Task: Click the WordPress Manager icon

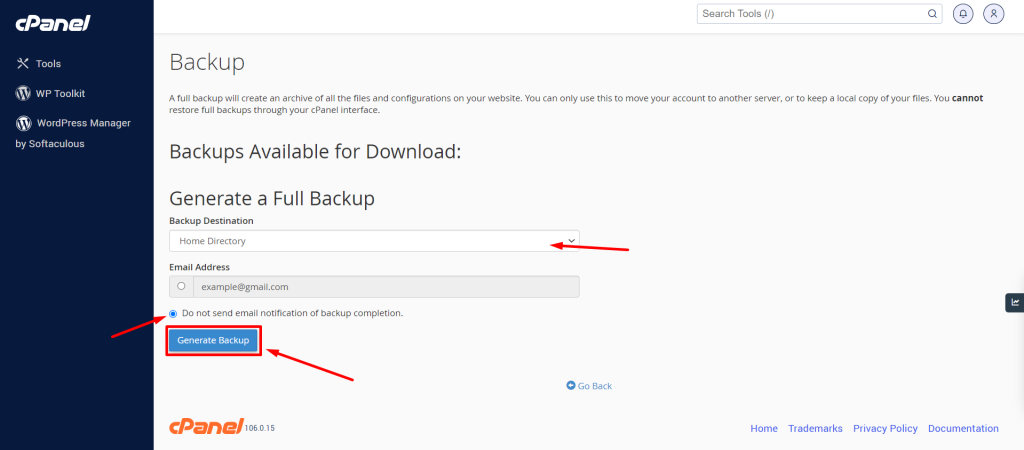Action: point(24,123)
